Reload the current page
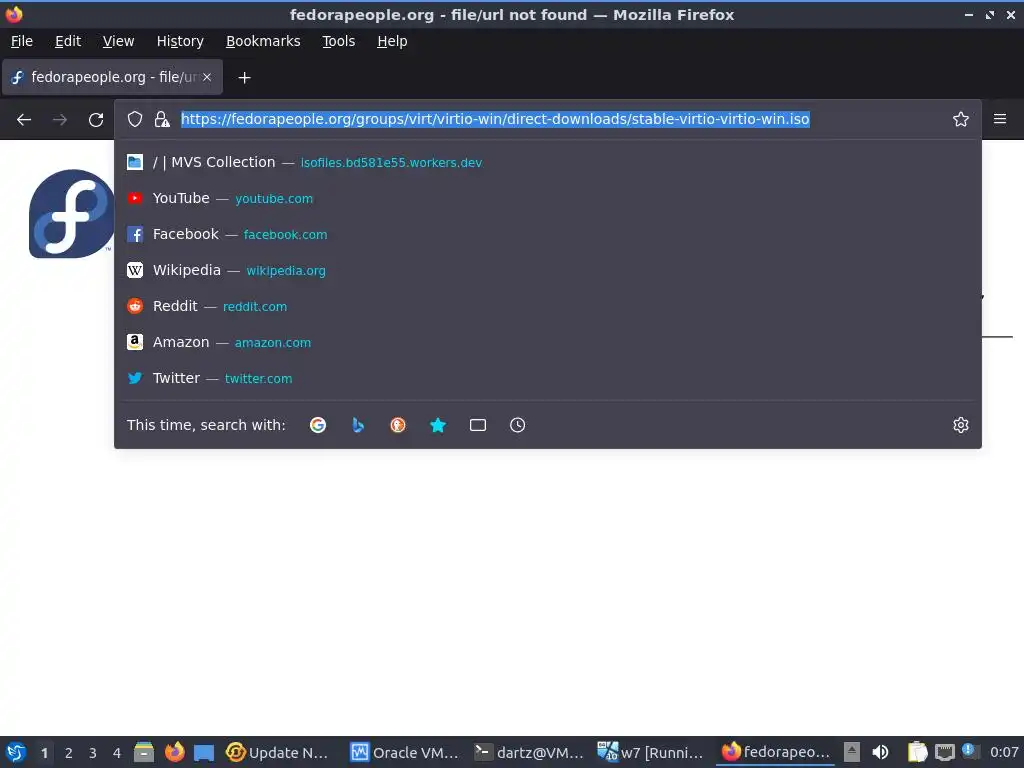Viewport: 1024px width, 768px height. point(96,120)
